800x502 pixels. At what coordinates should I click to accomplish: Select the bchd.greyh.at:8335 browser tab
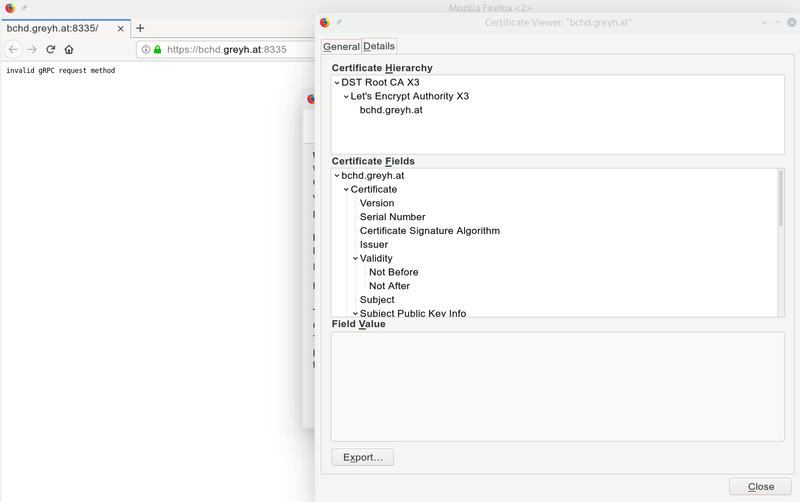[x=66, y=29]
